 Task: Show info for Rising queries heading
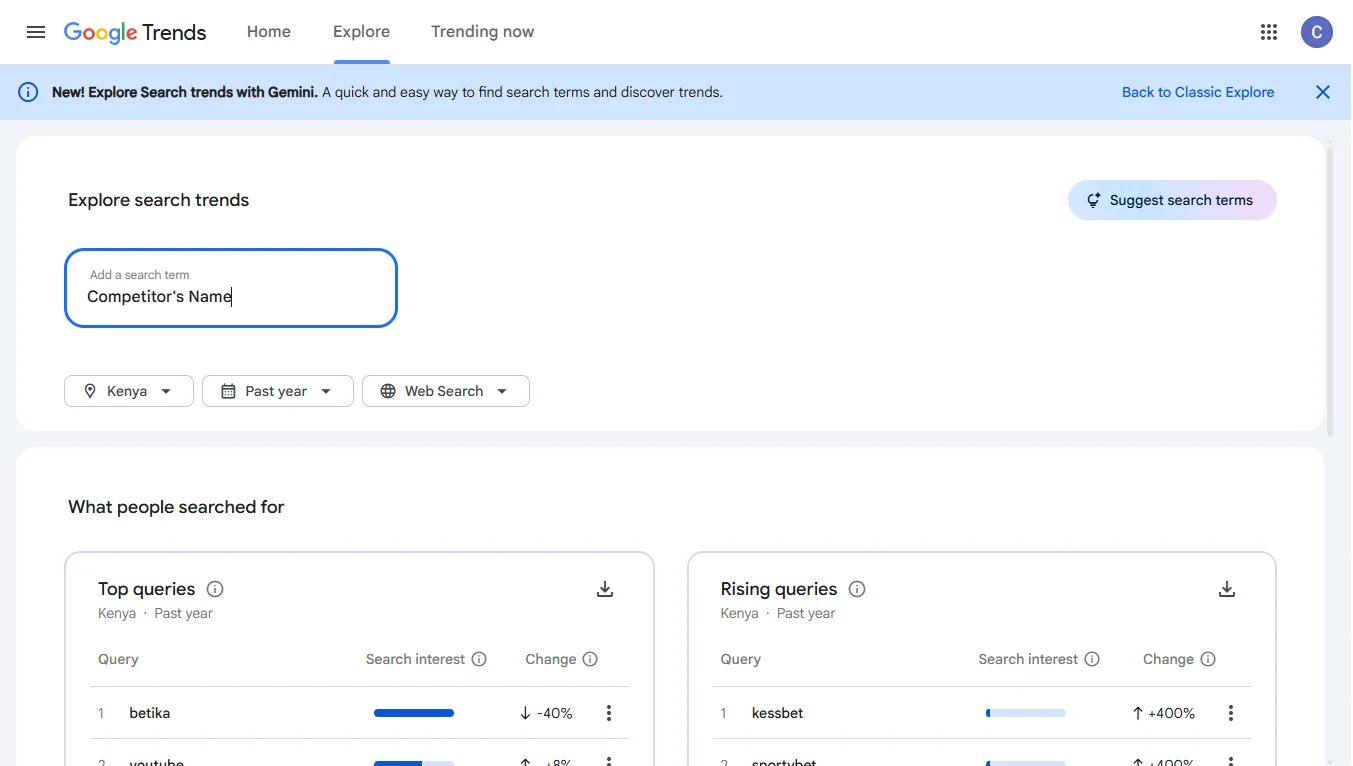(x=857, y=589)
